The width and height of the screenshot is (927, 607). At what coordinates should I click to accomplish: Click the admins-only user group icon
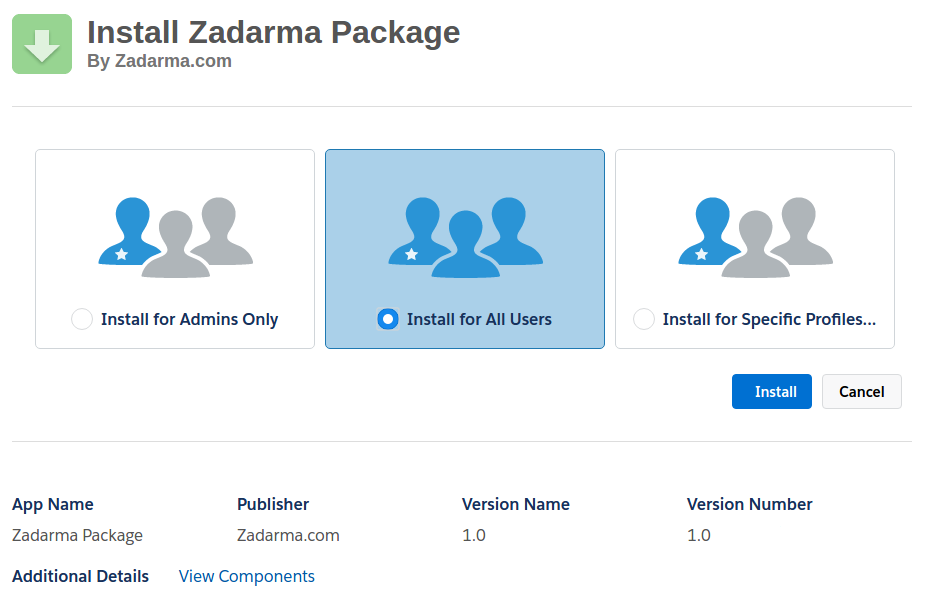click(x=175, y=237)
